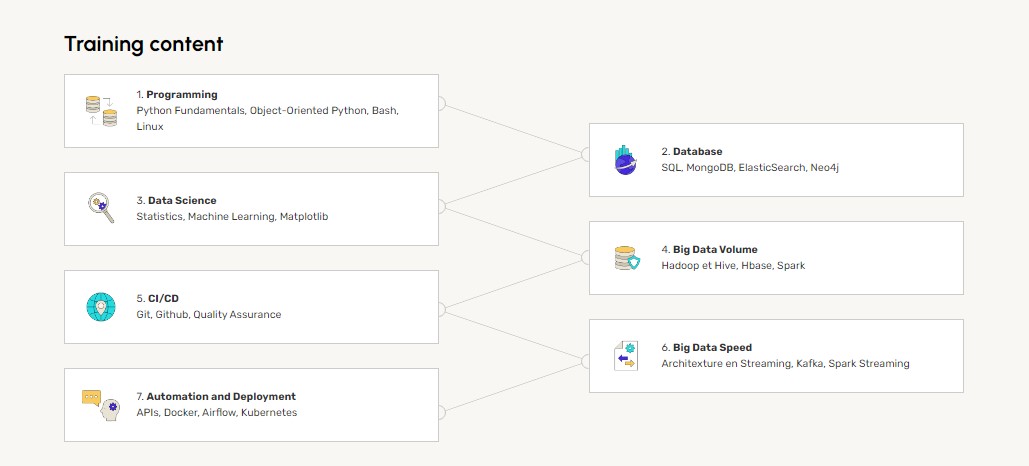Open the Database module card
Image resolution: width=1029 pixels, height=466 pixels.
tap(776, 160)
